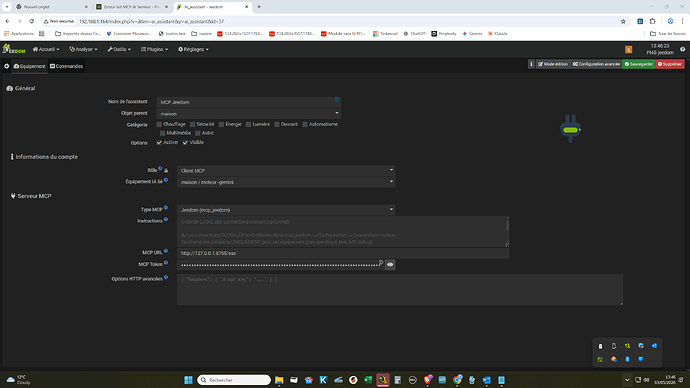Image resolution: width=690 pixels, height=388 pixels.
Task: Tick the Lumière category checkbox
Action: pos(248,124)
